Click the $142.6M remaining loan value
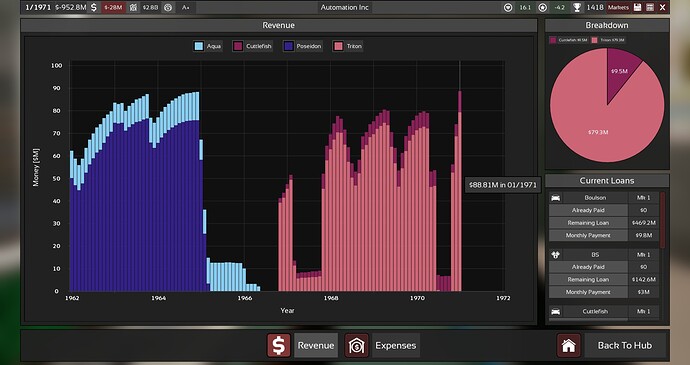The width and height of the screenshot is (690, 365). pos(643,279)
